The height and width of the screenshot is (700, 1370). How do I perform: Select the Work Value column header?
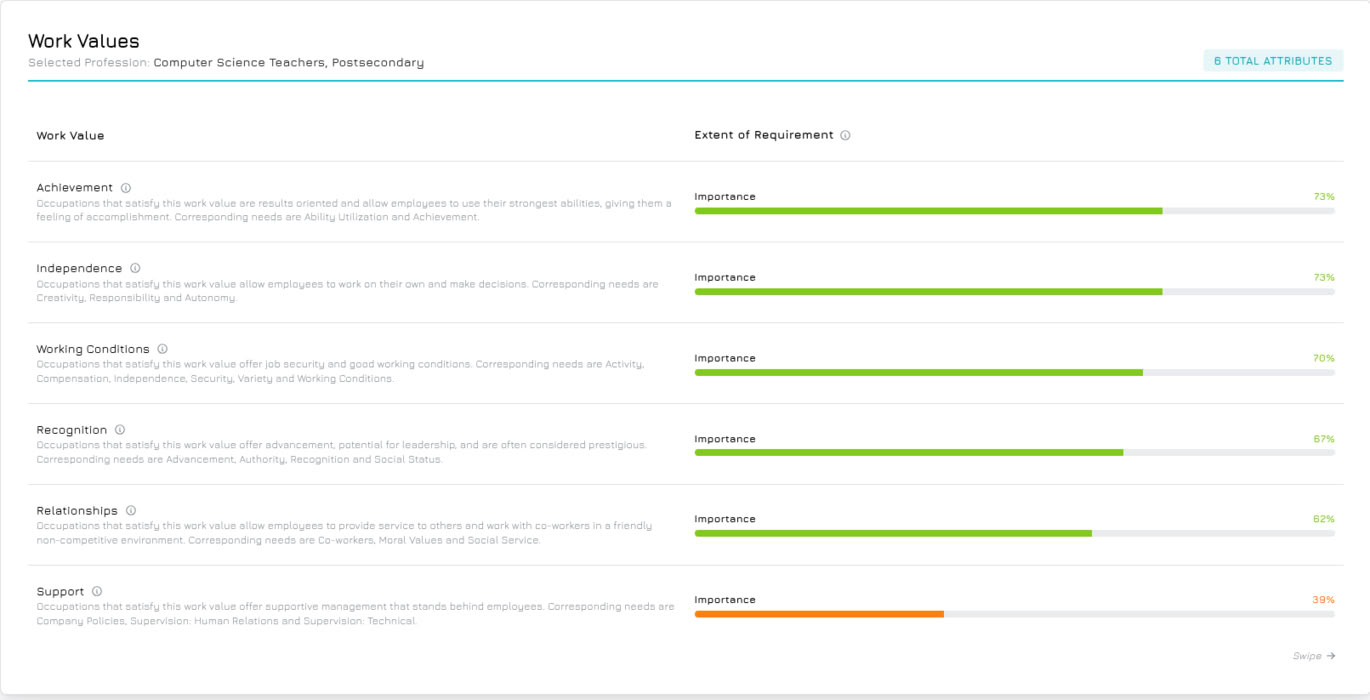coord(70,136)
